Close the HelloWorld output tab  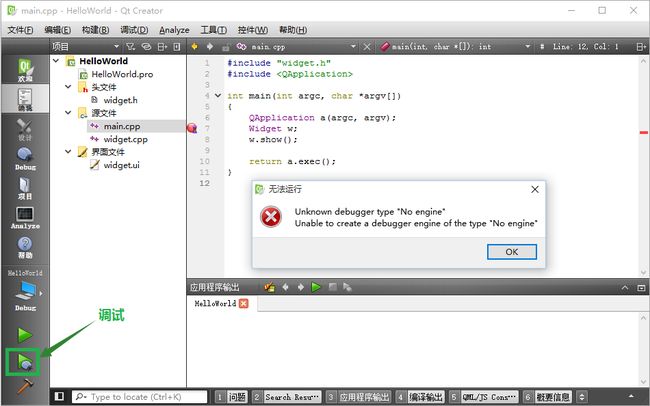click(244, 304)
